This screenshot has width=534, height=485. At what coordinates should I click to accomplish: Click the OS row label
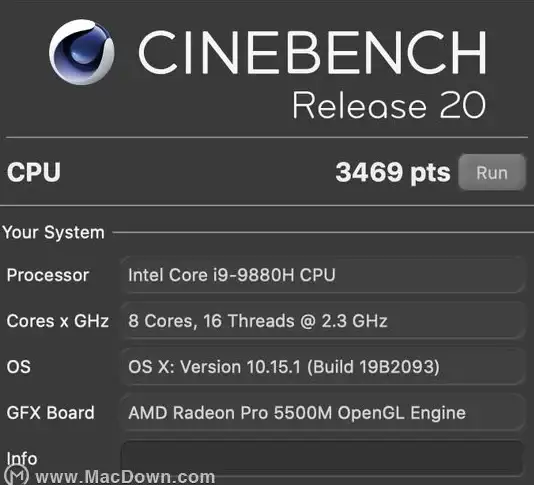(x=19, y=367)
